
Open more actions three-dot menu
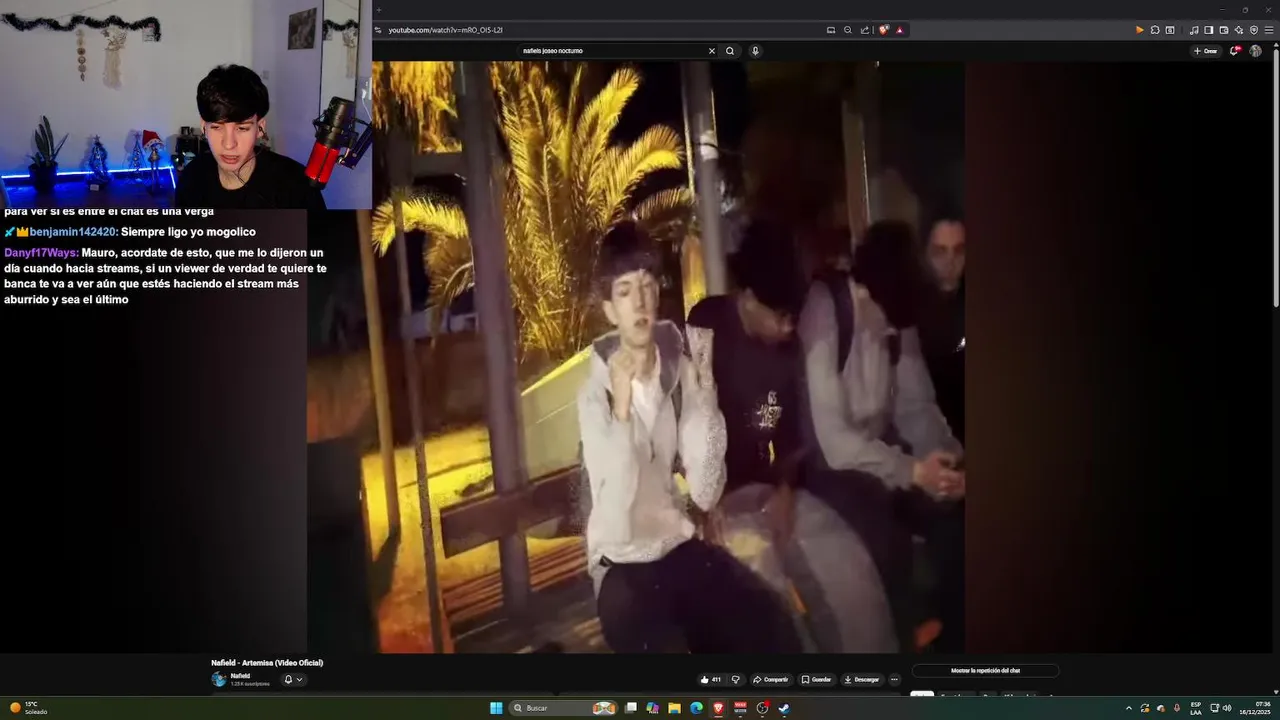[x=894, y=679]
